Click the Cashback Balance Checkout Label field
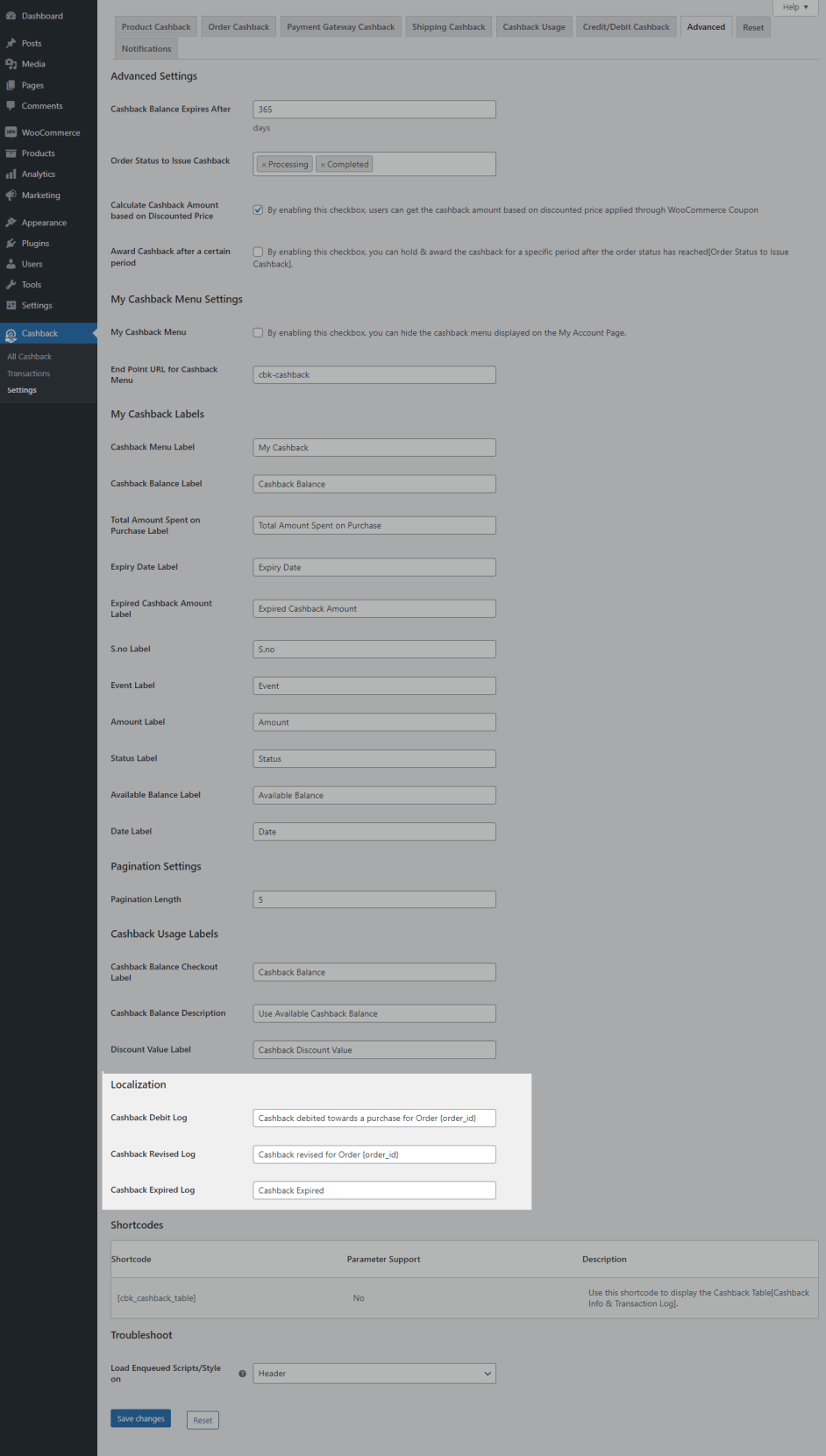This screenshot has width=826, height=1456. point(374,972)
